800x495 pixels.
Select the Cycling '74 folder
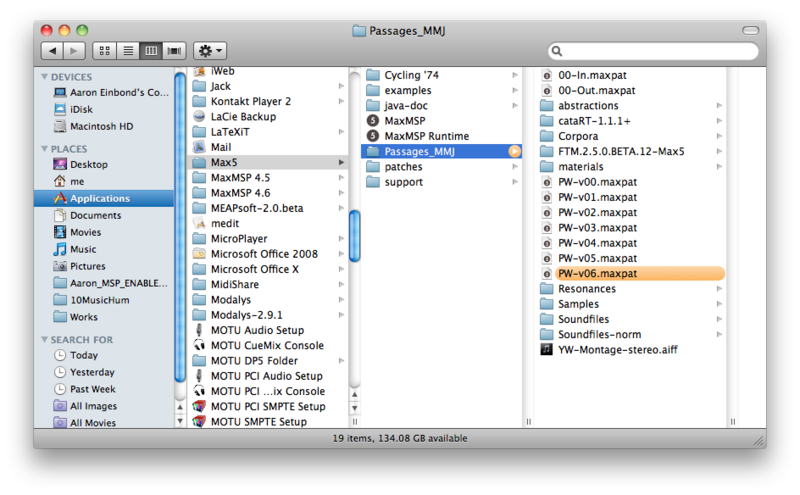click(x=403, y=75)
